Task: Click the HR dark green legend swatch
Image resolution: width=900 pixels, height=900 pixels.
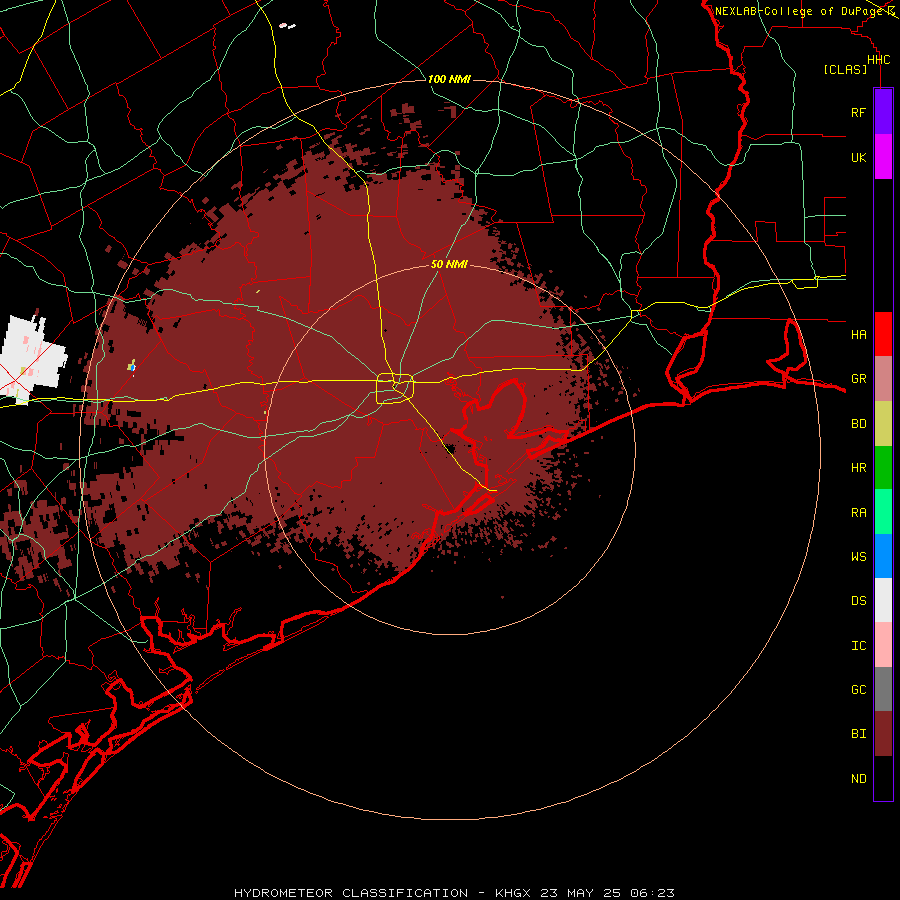Action: click(x=883, y=468)
